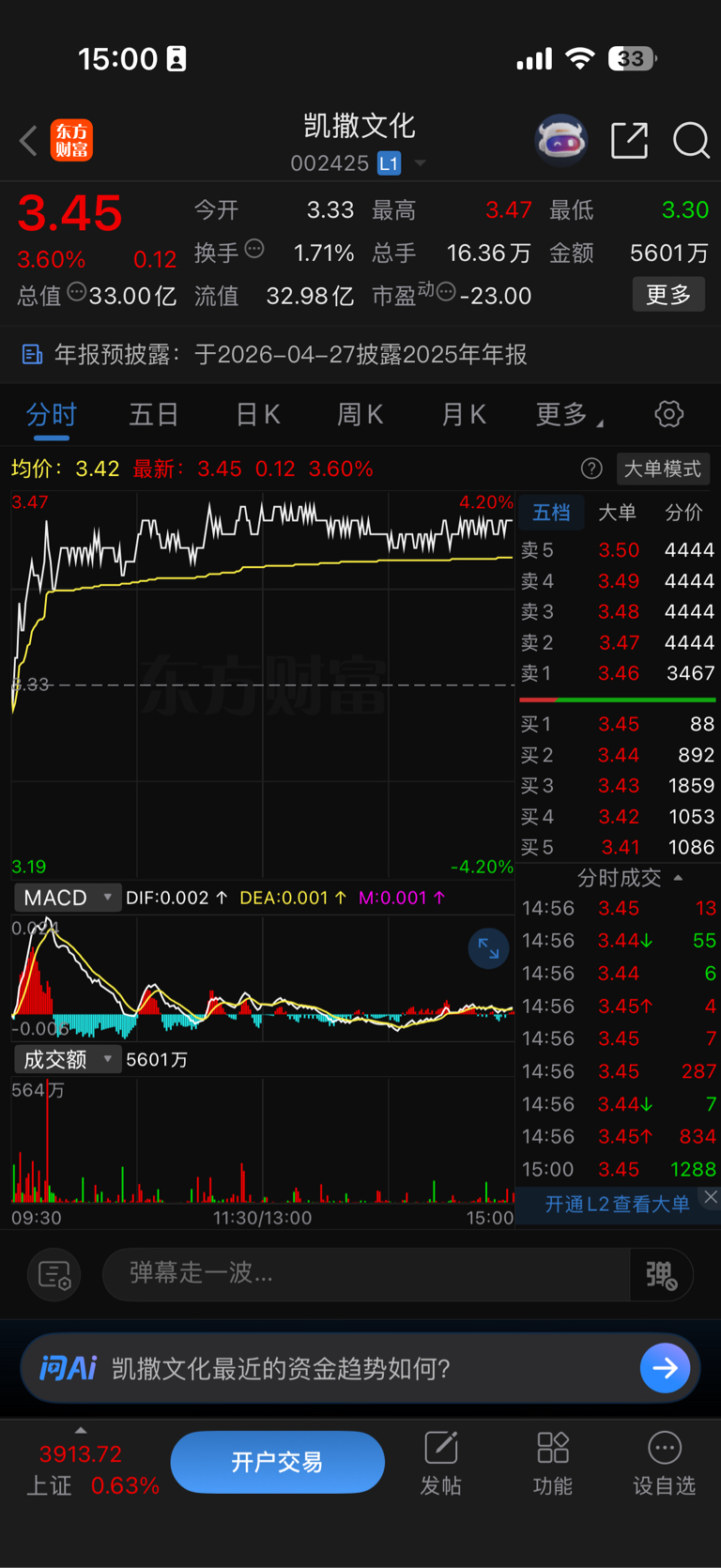This screenshot has height=1568, width=721.
Task: Tap the 成交额 volume bar chart
Action: click(x=263, y=1141)
